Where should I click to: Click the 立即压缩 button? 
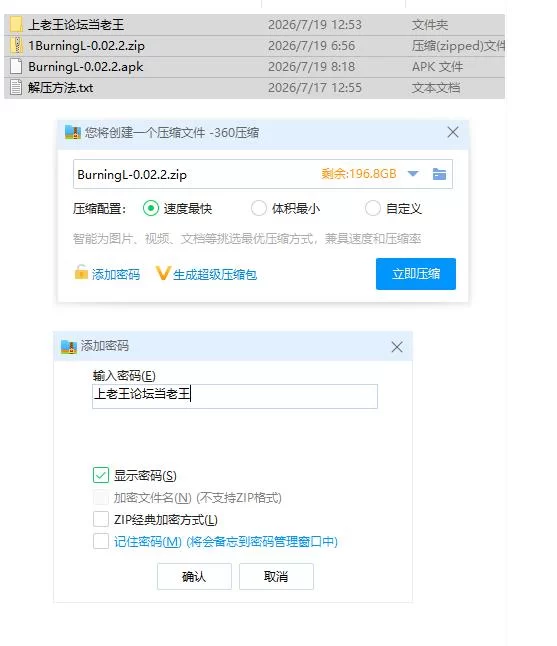click(416, 274)
